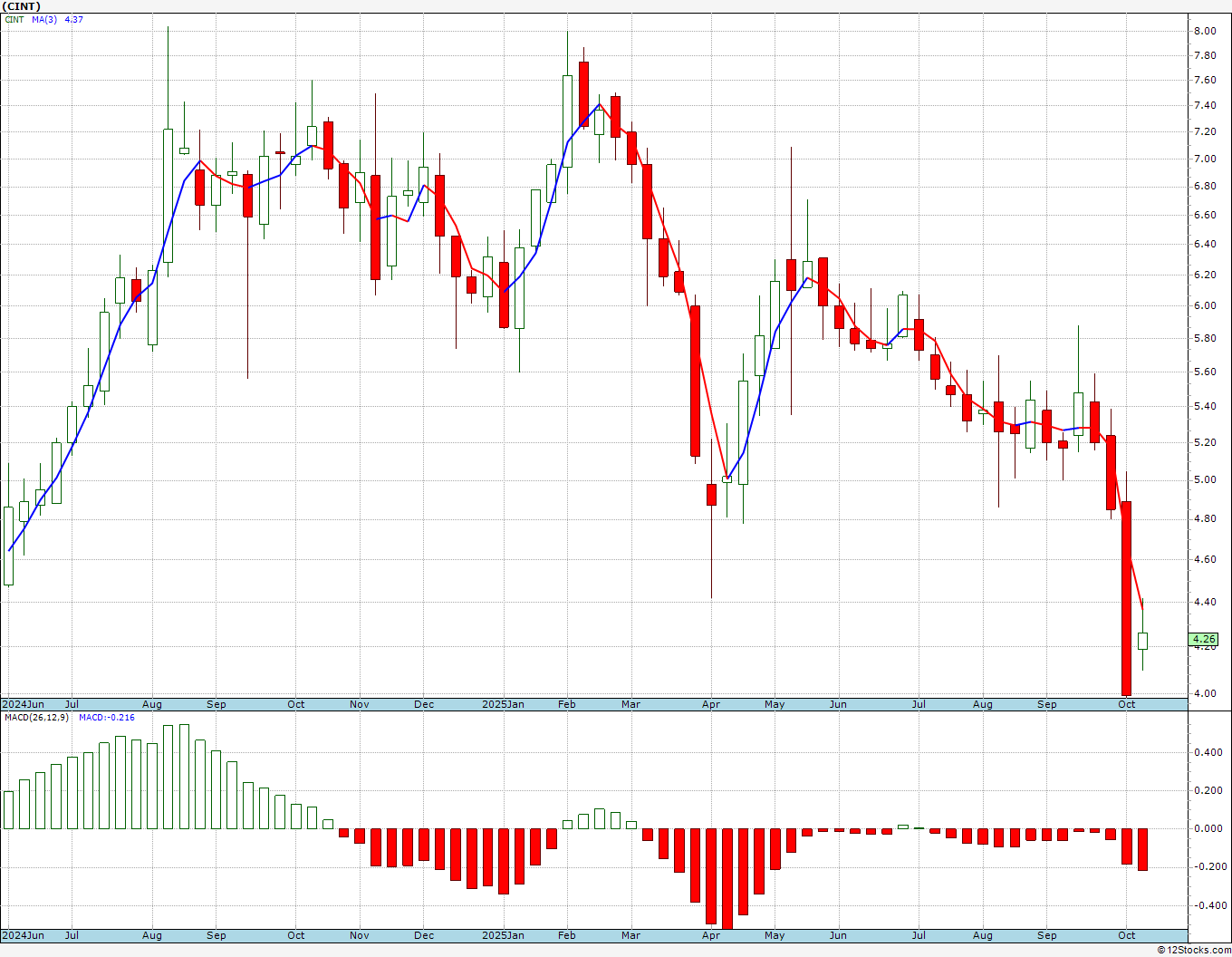
Task: Select the 5.80 price axis label
Action: pos(1205,339)
